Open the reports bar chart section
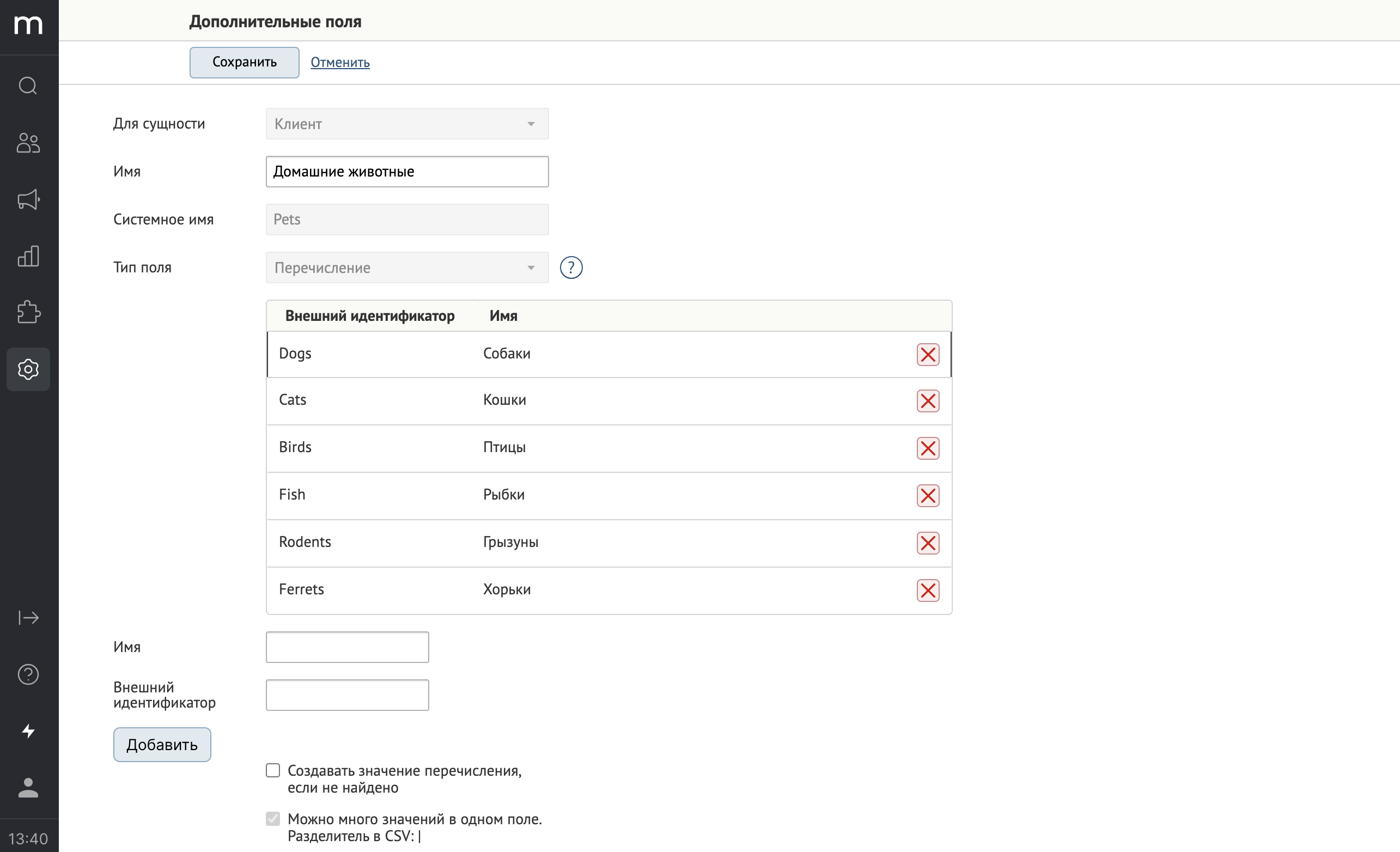The width and height of the screenshot is (1400, 852). coord(28,257)
